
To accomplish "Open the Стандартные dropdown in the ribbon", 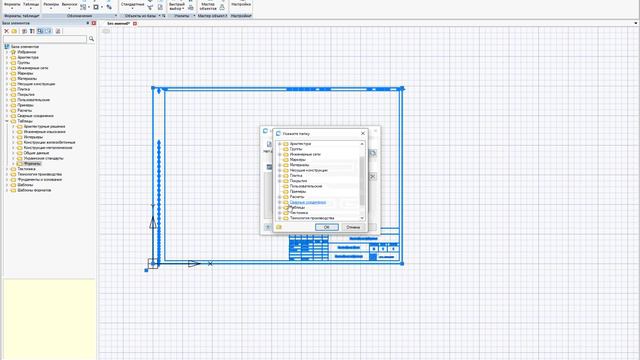I will [x=133, y=6].
